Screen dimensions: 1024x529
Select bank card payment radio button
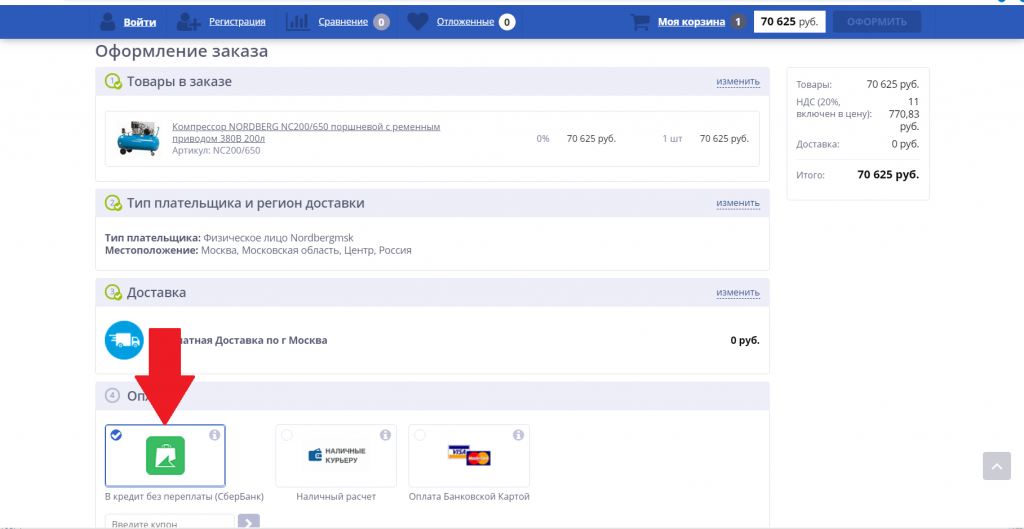pyautogui.click(x=419, y=435)
